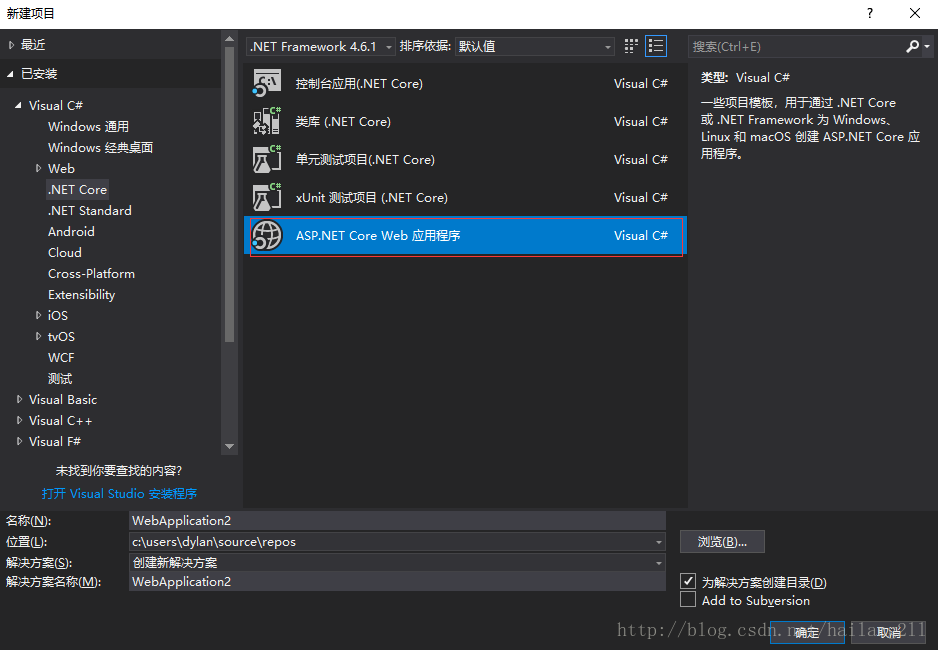Expand the tvOS tree node
Viewport: 938px width, 650px height.
click(38, 337)
